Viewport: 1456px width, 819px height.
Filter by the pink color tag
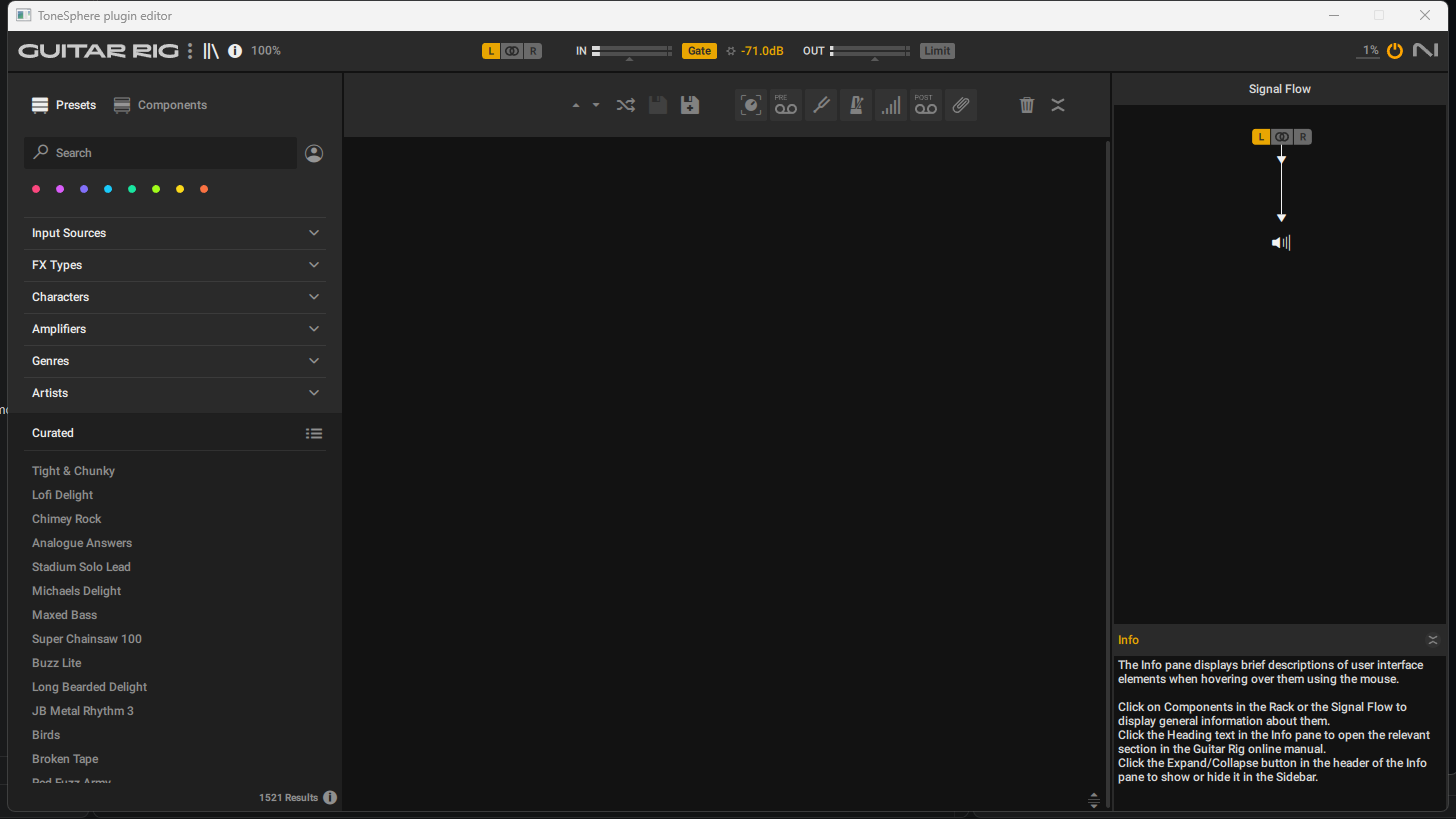[36, 189]
